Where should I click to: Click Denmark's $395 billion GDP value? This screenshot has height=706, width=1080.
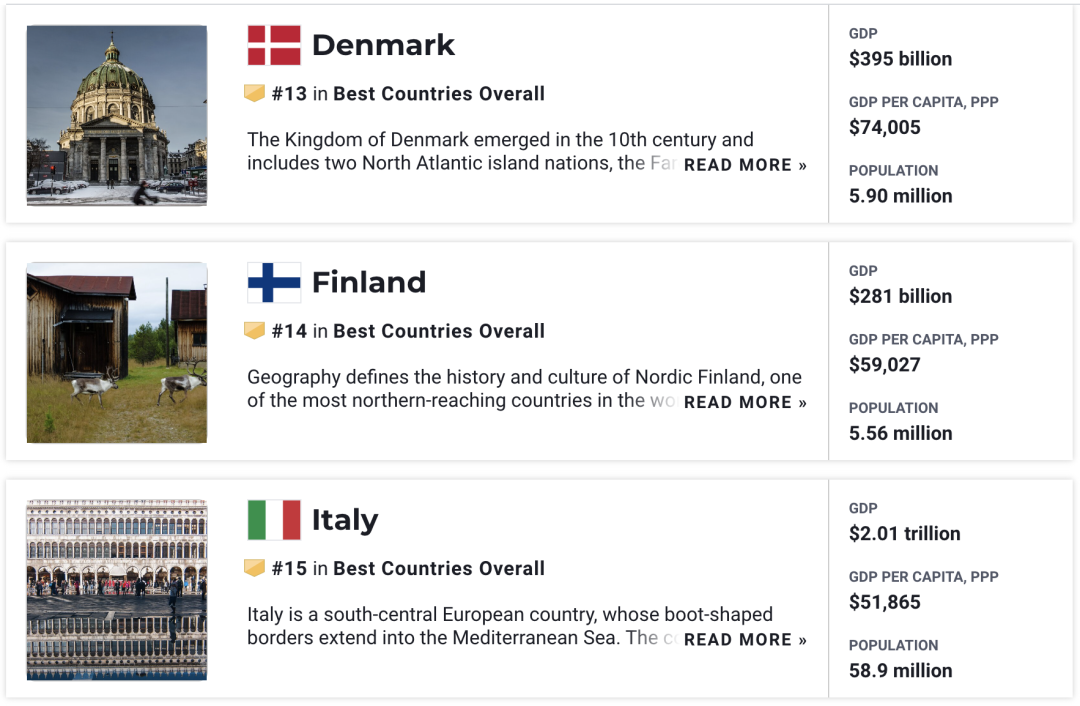click(x=900, y=59)
